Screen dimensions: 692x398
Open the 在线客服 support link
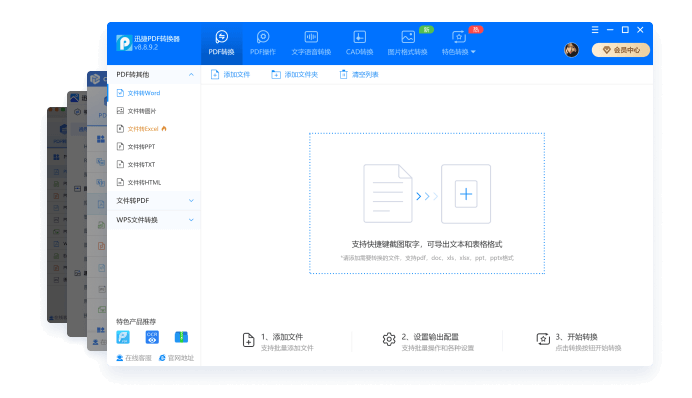(134, 358)
